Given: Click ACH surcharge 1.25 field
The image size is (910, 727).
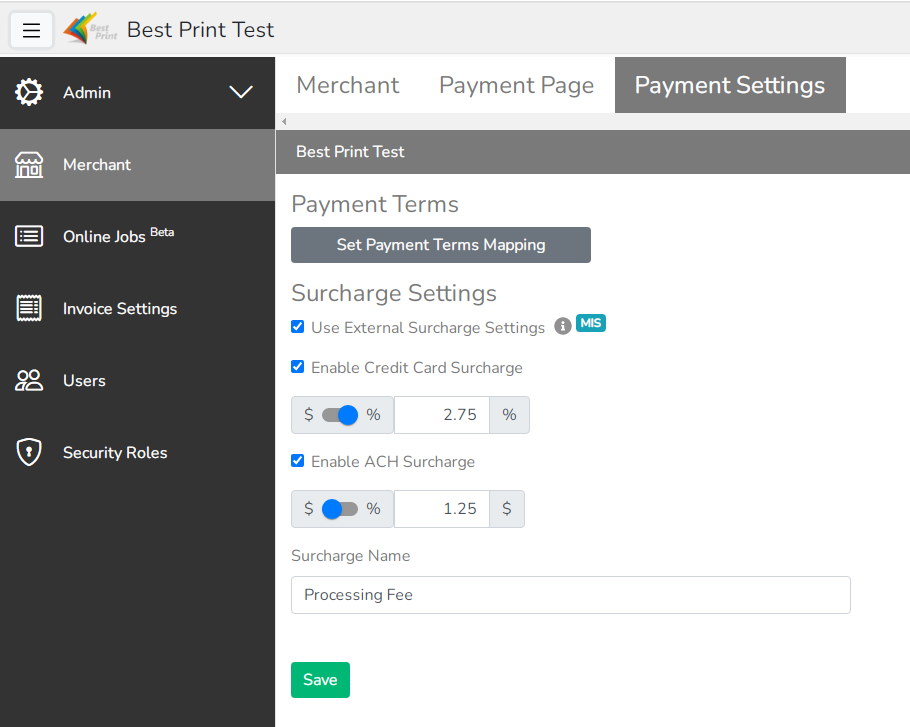Looking at the screenshot, I should click(x=442, y=509).
